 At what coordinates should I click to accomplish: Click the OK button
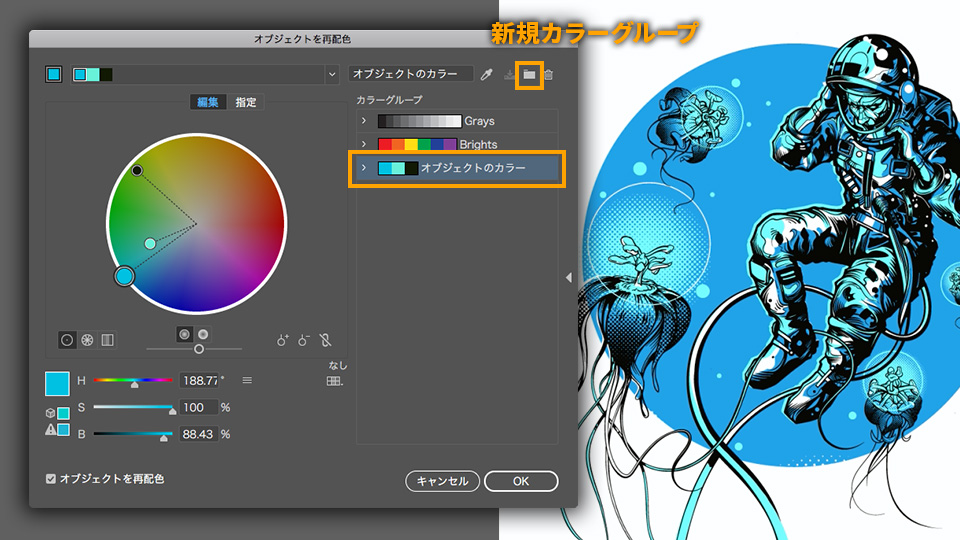point(521,481)
